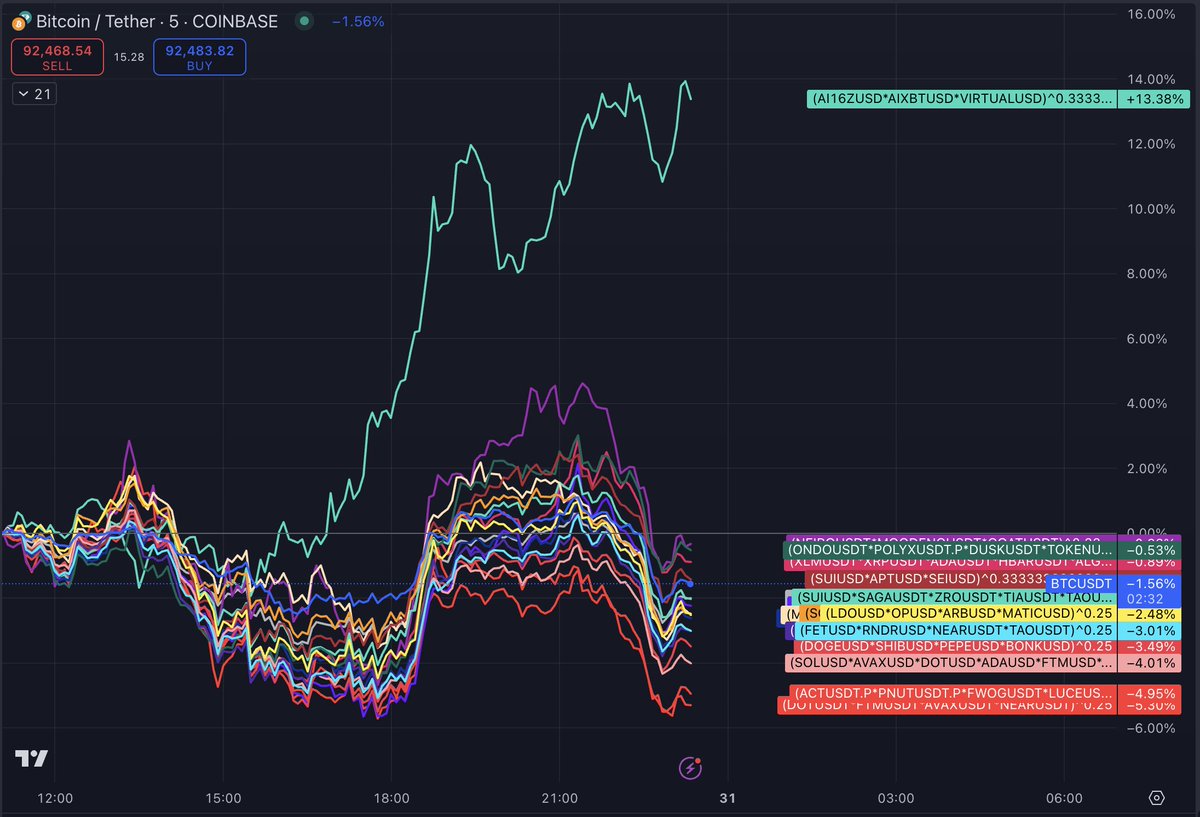Click the lightning bolt go-to-realtime icon
Screen dimensions: 1200x817
pyautogui.click(x=690, y=768)
